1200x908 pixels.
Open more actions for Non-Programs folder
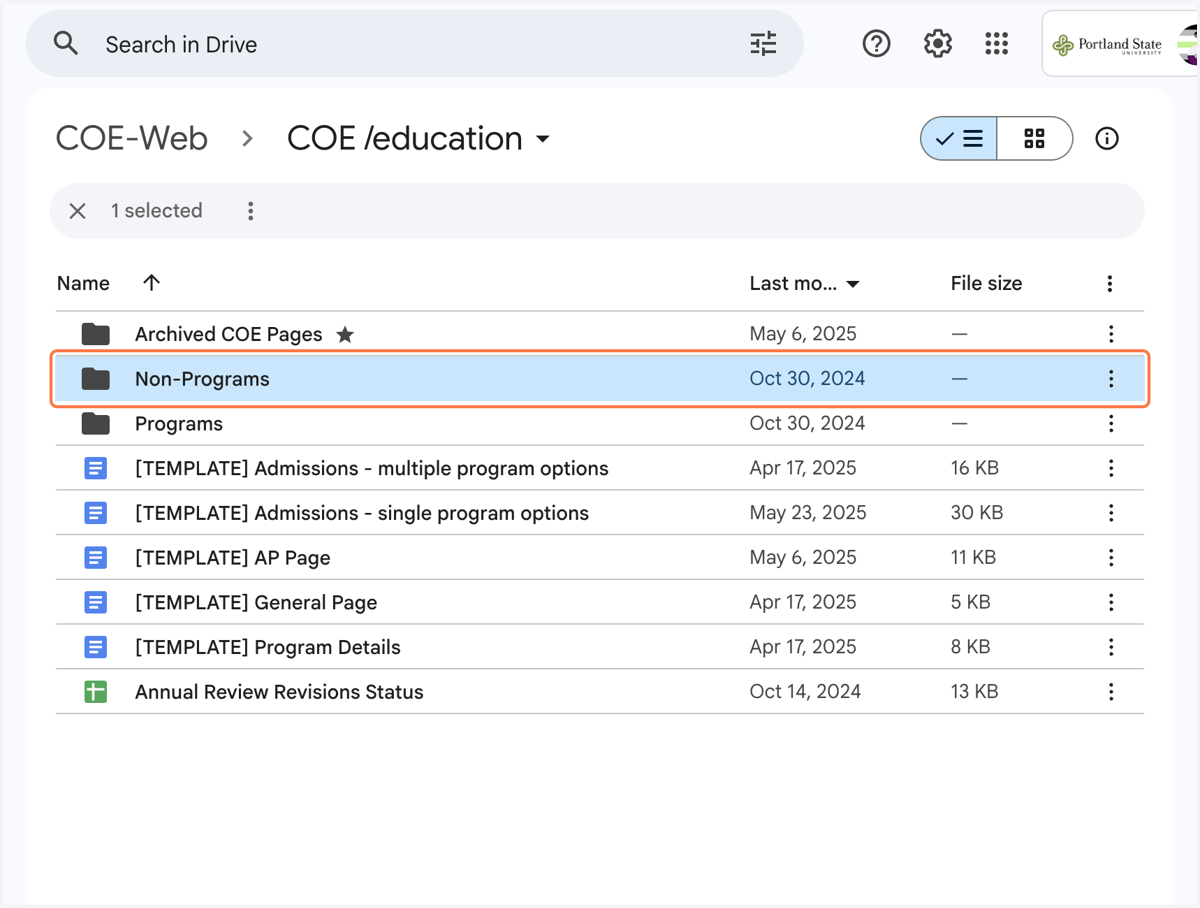pos(1110,379)
